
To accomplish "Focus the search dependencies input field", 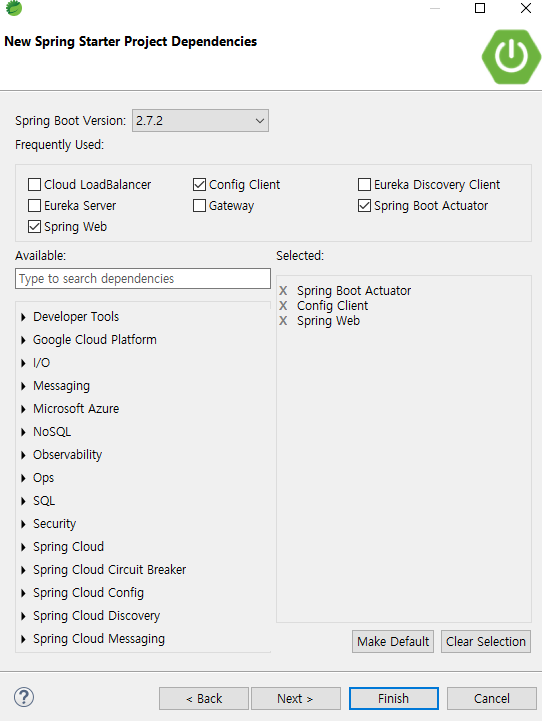I will tap(143, 279).
